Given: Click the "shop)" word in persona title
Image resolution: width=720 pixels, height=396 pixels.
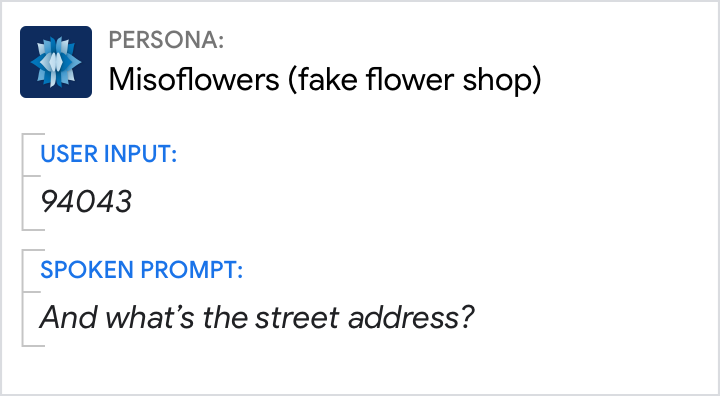Looking at the screenshot, I should pos(502,80).
